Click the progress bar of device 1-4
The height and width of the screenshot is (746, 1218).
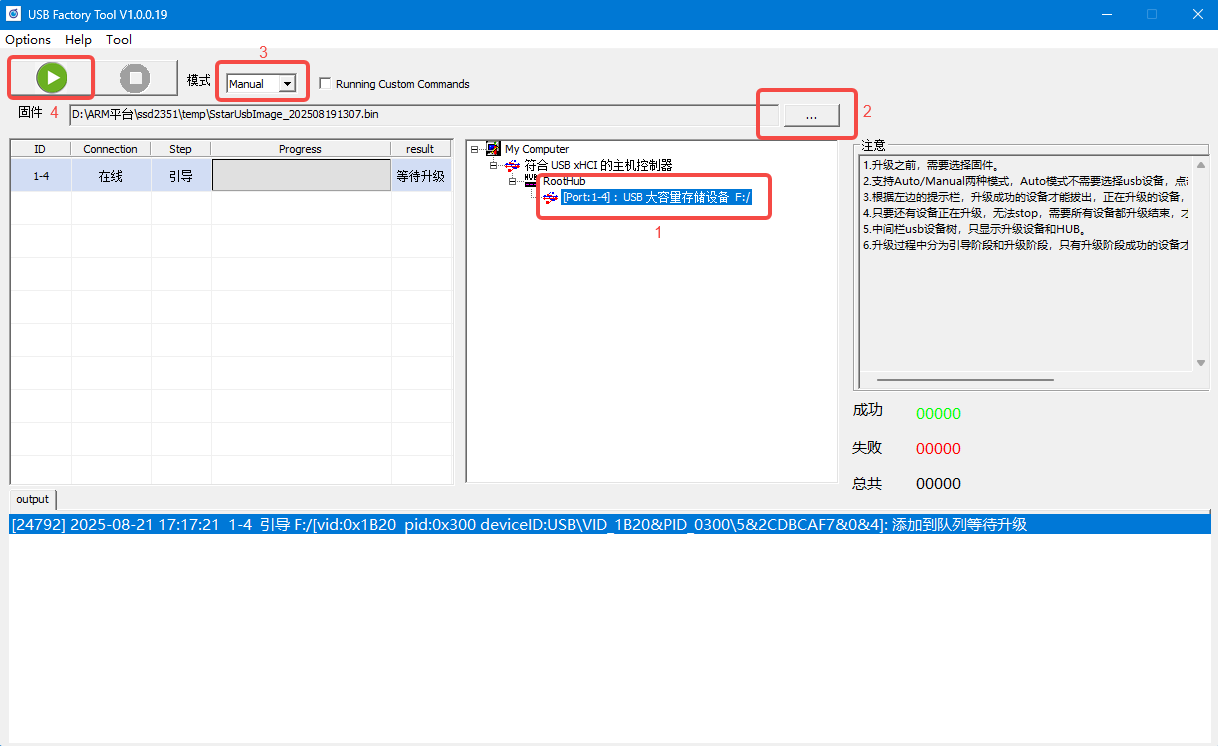(x=301, y=175)
